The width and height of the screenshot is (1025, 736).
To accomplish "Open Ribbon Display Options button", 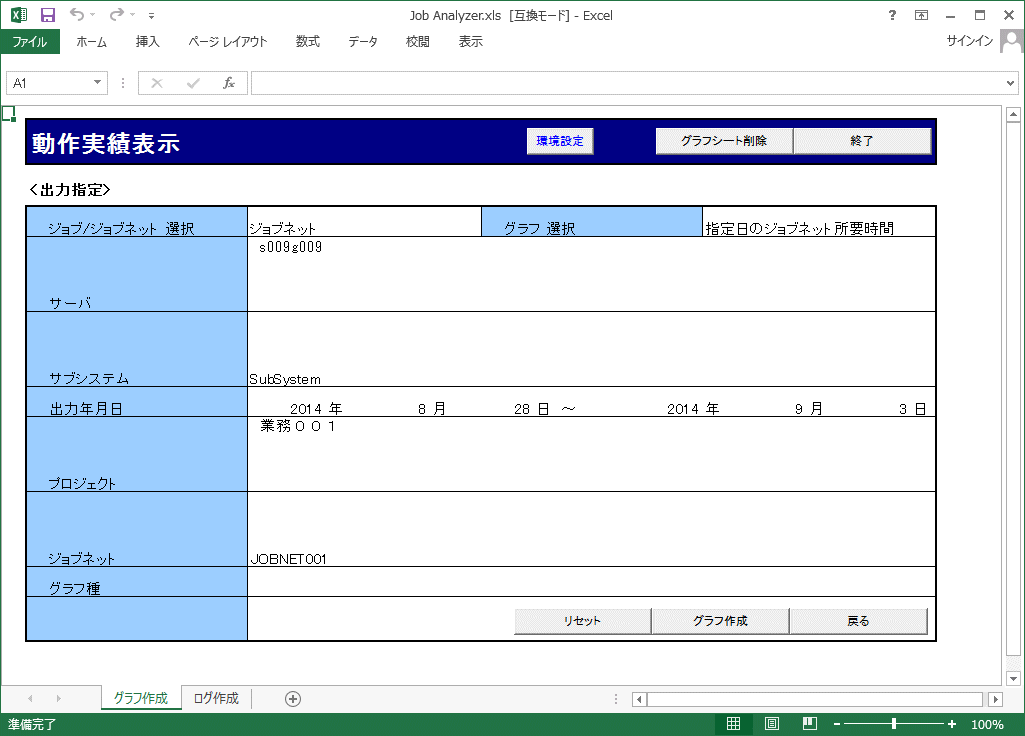I will tap(921, 15).
